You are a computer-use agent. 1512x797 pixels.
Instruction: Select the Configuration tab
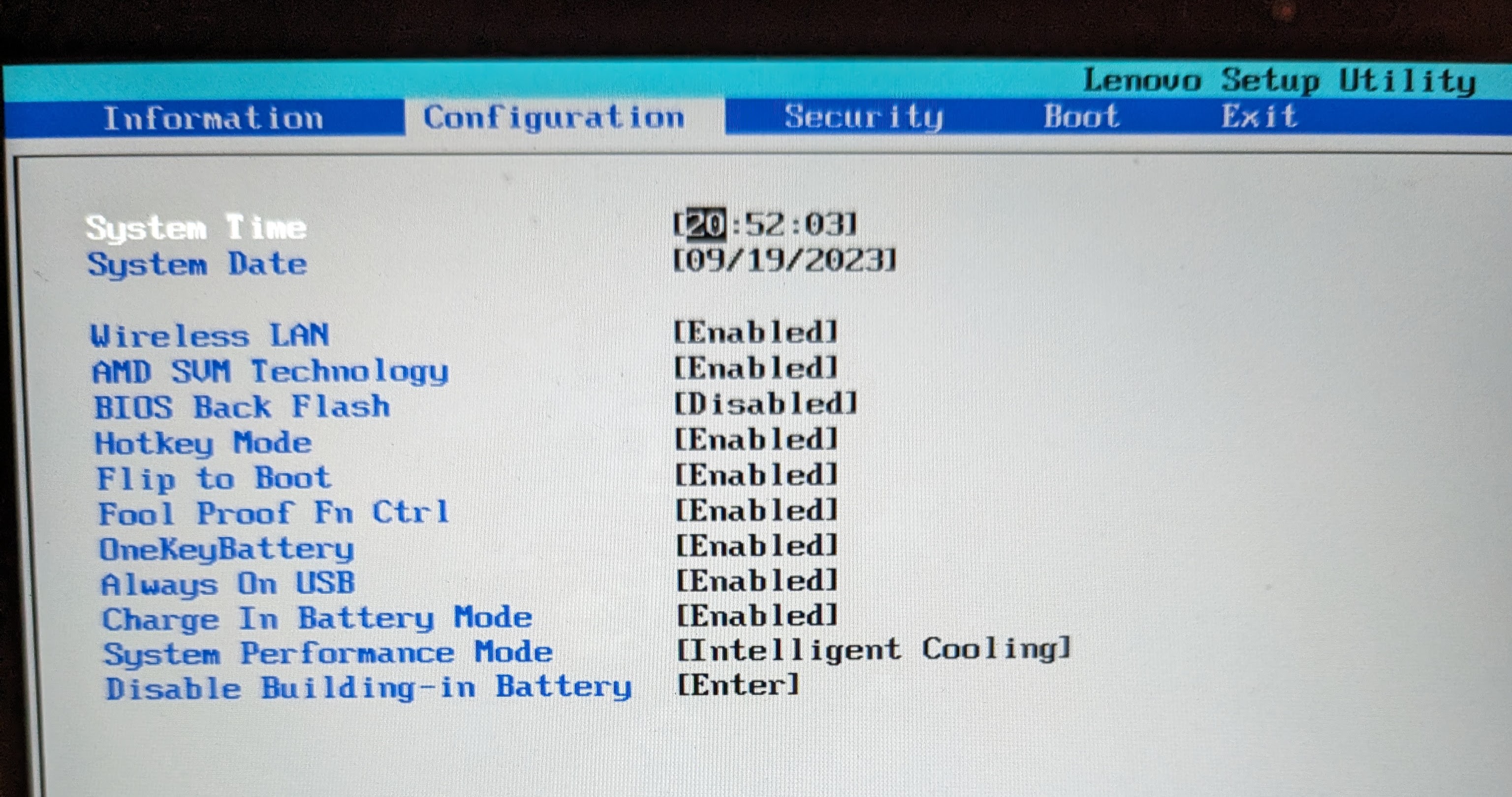point(554,118)
